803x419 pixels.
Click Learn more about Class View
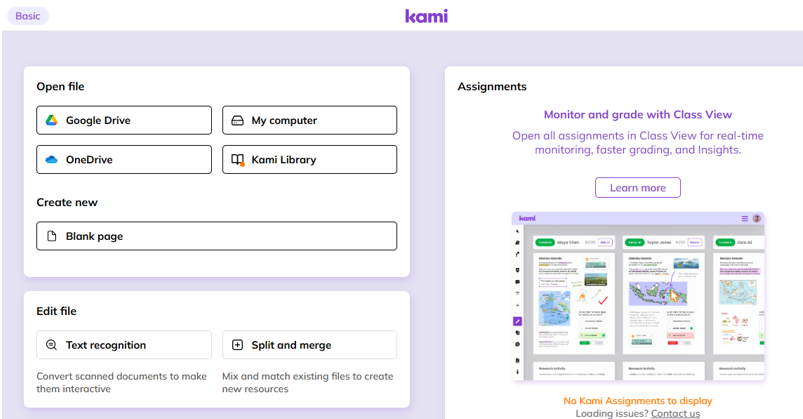click(x=638, y=187)
